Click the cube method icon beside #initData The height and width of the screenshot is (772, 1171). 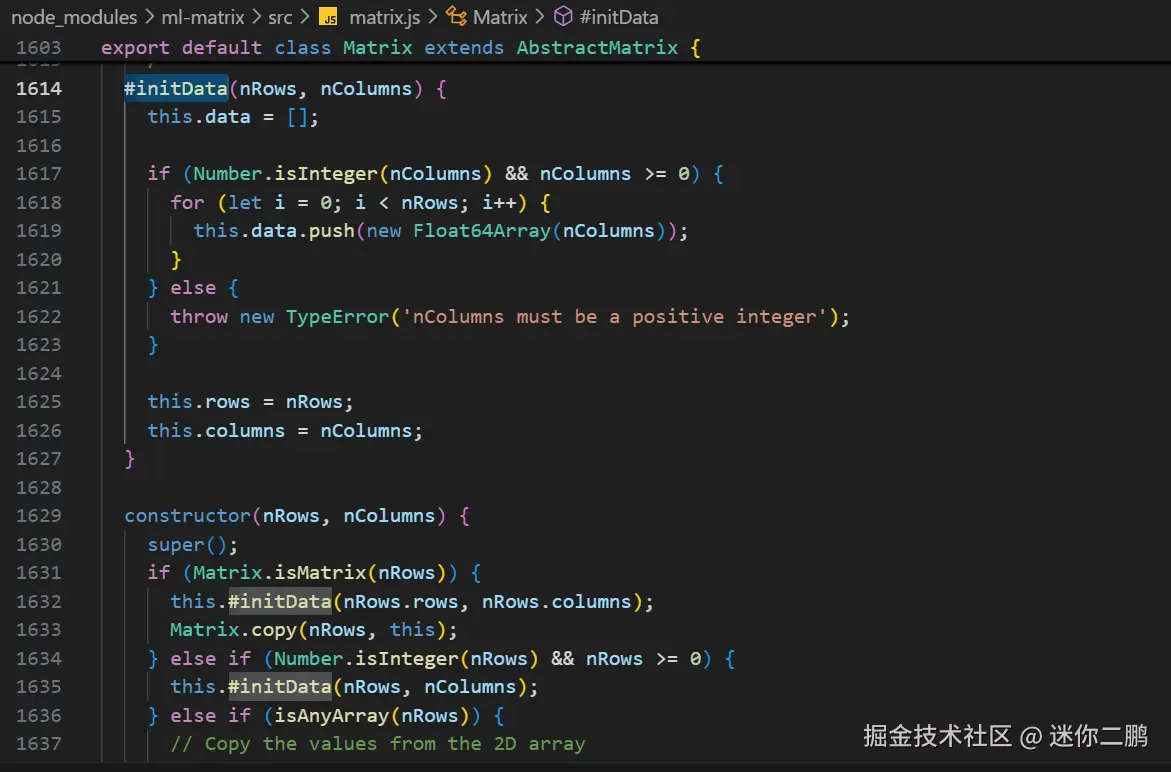point(561,16)
